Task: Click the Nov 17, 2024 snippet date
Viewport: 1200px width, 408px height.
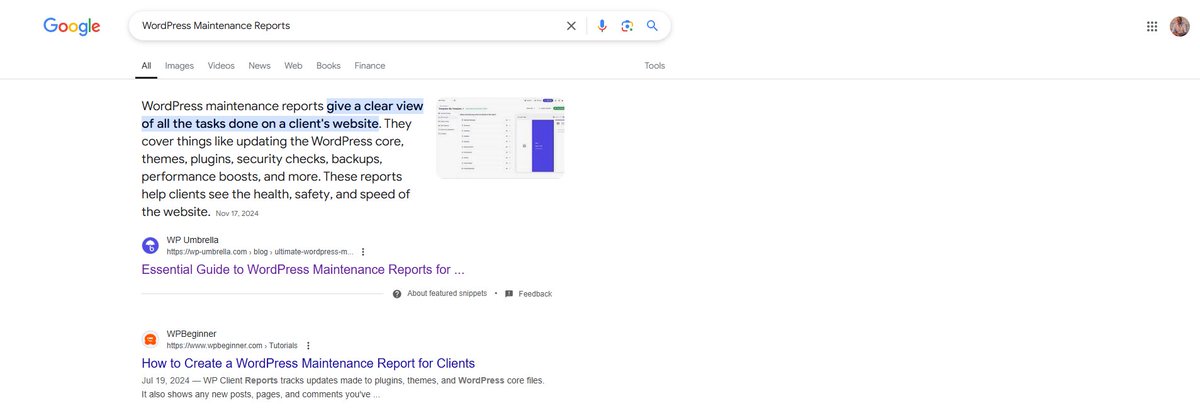Action: [x=237, y=213]
